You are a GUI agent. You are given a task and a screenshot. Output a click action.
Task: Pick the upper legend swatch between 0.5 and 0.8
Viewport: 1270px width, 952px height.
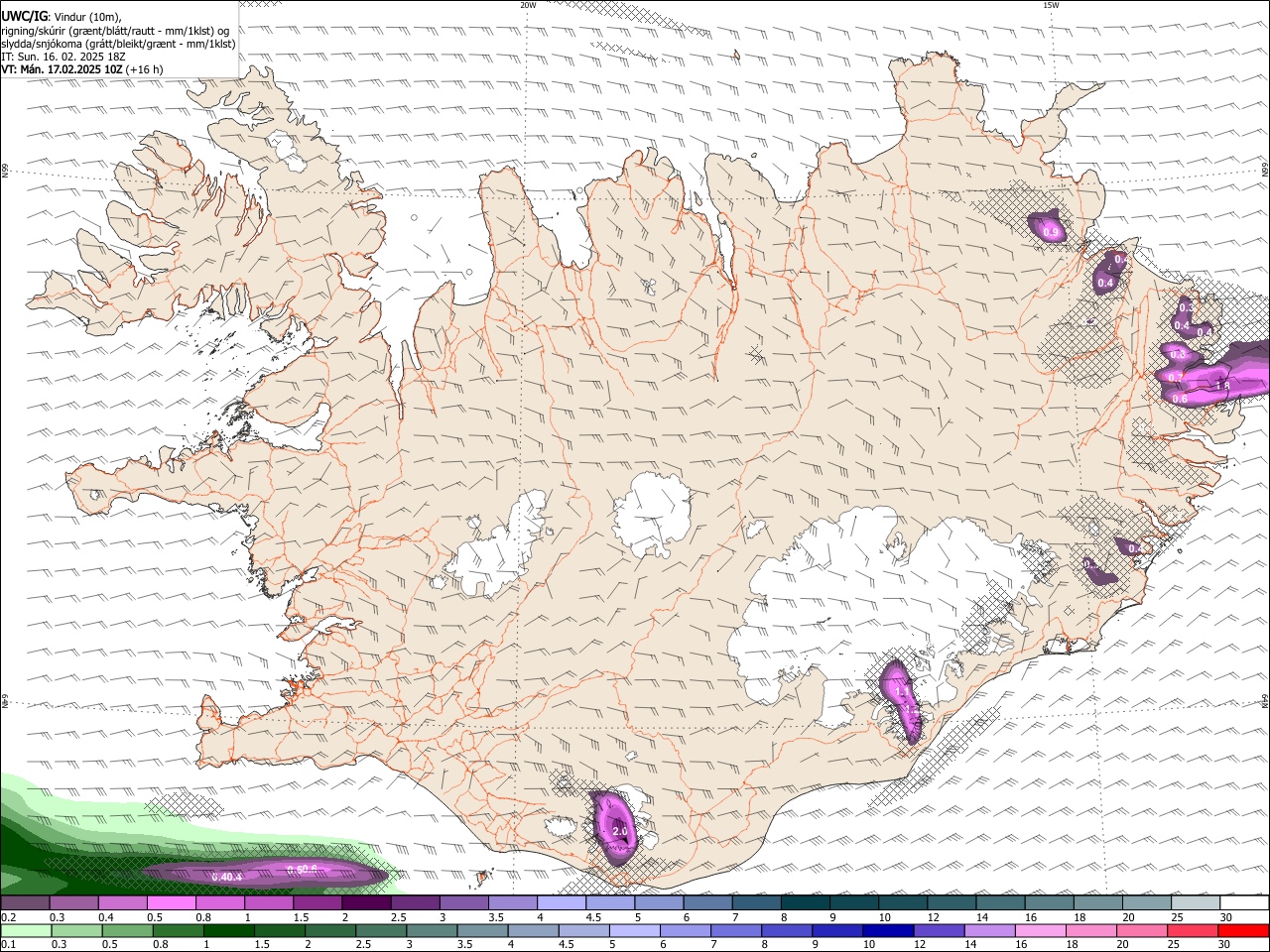click(x=171, y=903)
